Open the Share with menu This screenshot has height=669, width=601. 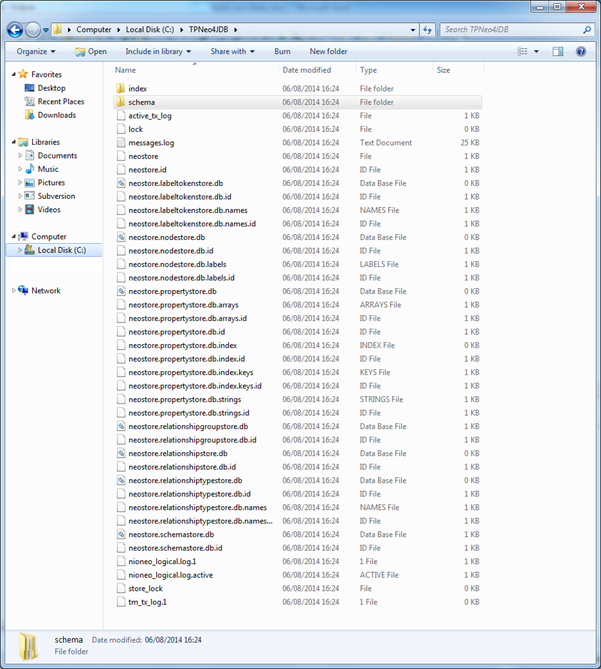pos(232,52)
